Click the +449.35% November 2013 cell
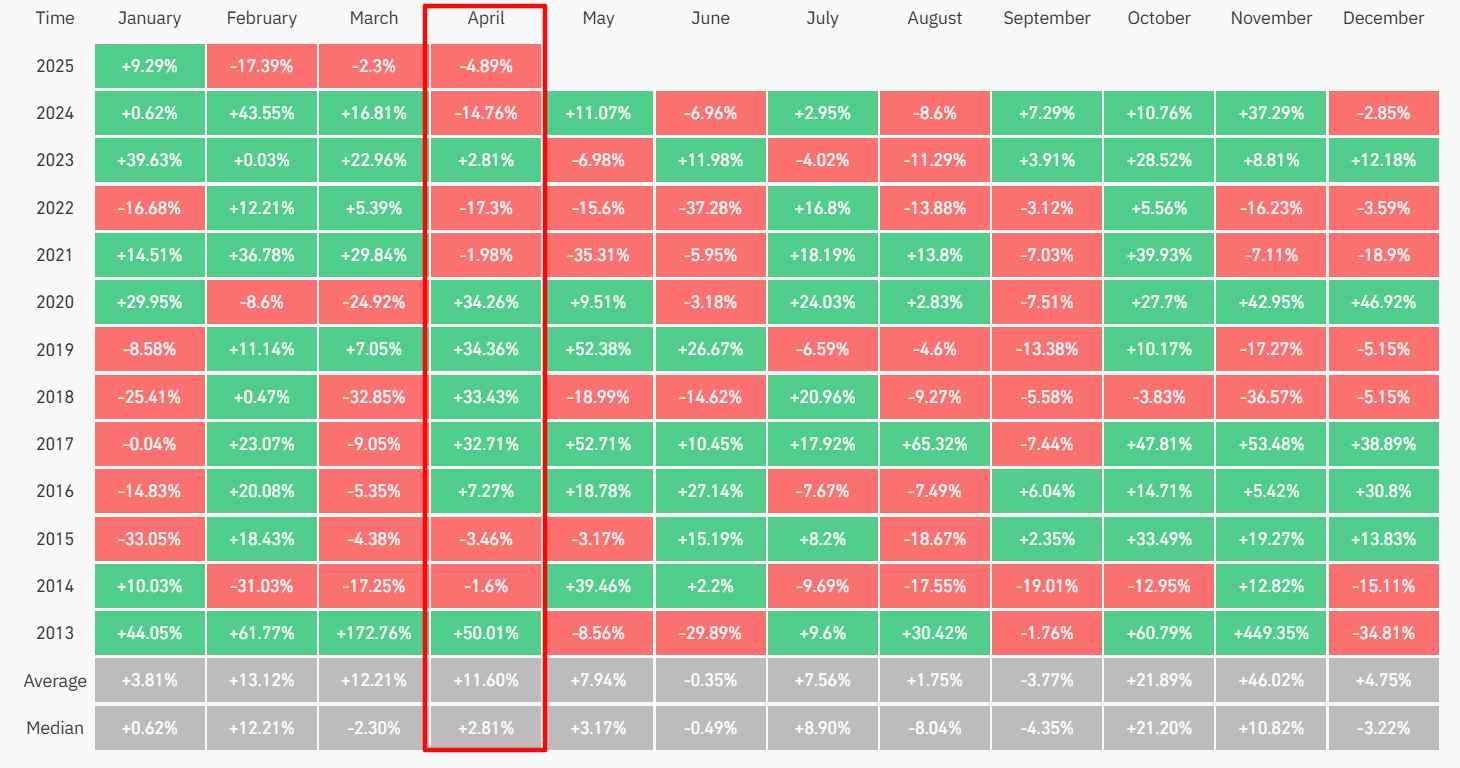Image resolution: width=1460 pixels, height=768 pixels. 1271,633
